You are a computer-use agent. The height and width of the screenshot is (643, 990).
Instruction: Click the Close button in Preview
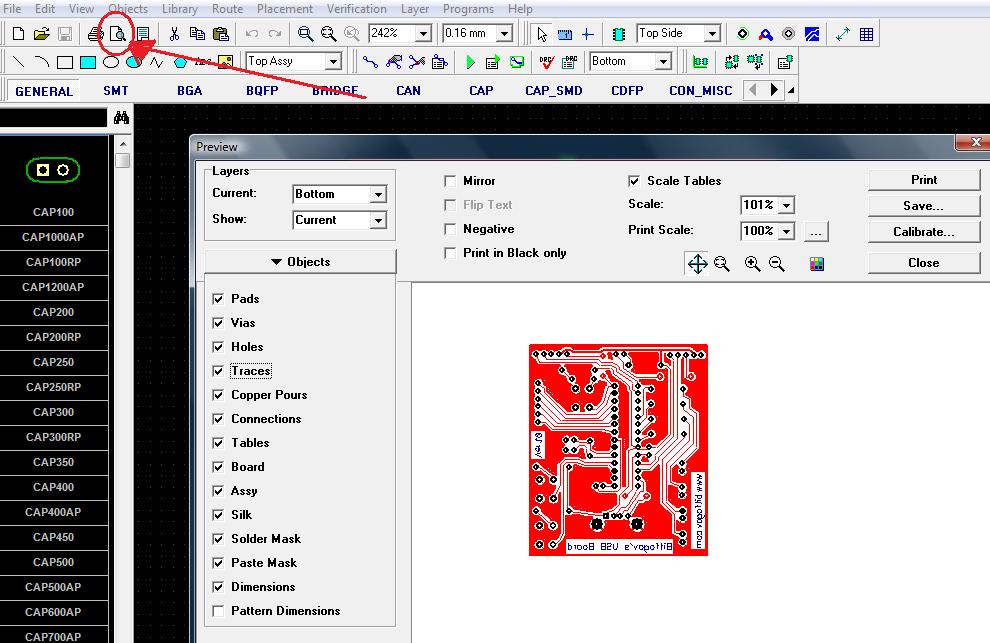[924, 263]
